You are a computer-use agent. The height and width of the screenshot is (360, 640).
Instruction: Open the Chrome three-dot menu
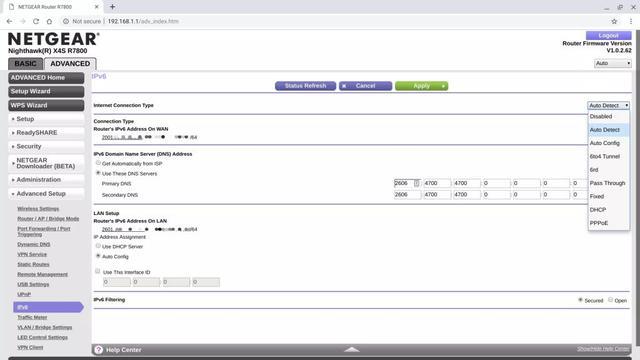pyautogui.click(x=631, y=21)
